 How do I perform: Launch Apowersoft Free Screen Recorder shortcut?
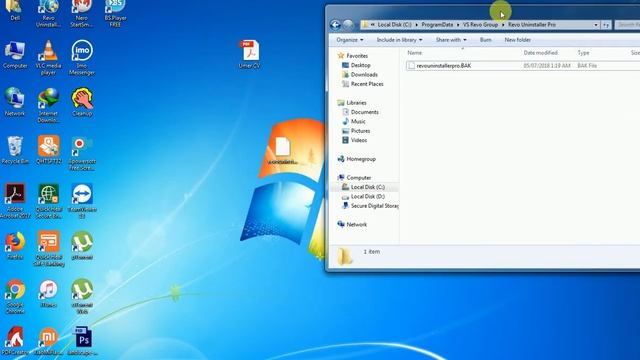click(82, 153)
